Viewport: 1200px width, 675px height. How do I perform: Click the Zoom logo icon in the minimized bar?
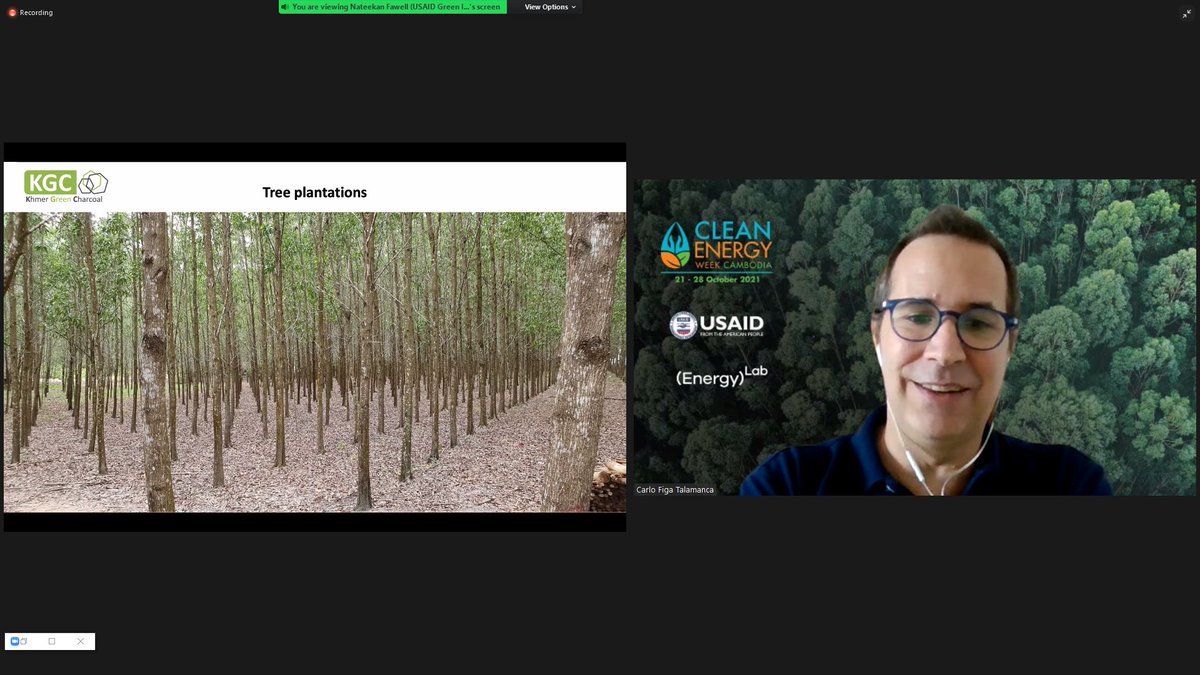tap(15, 641)
